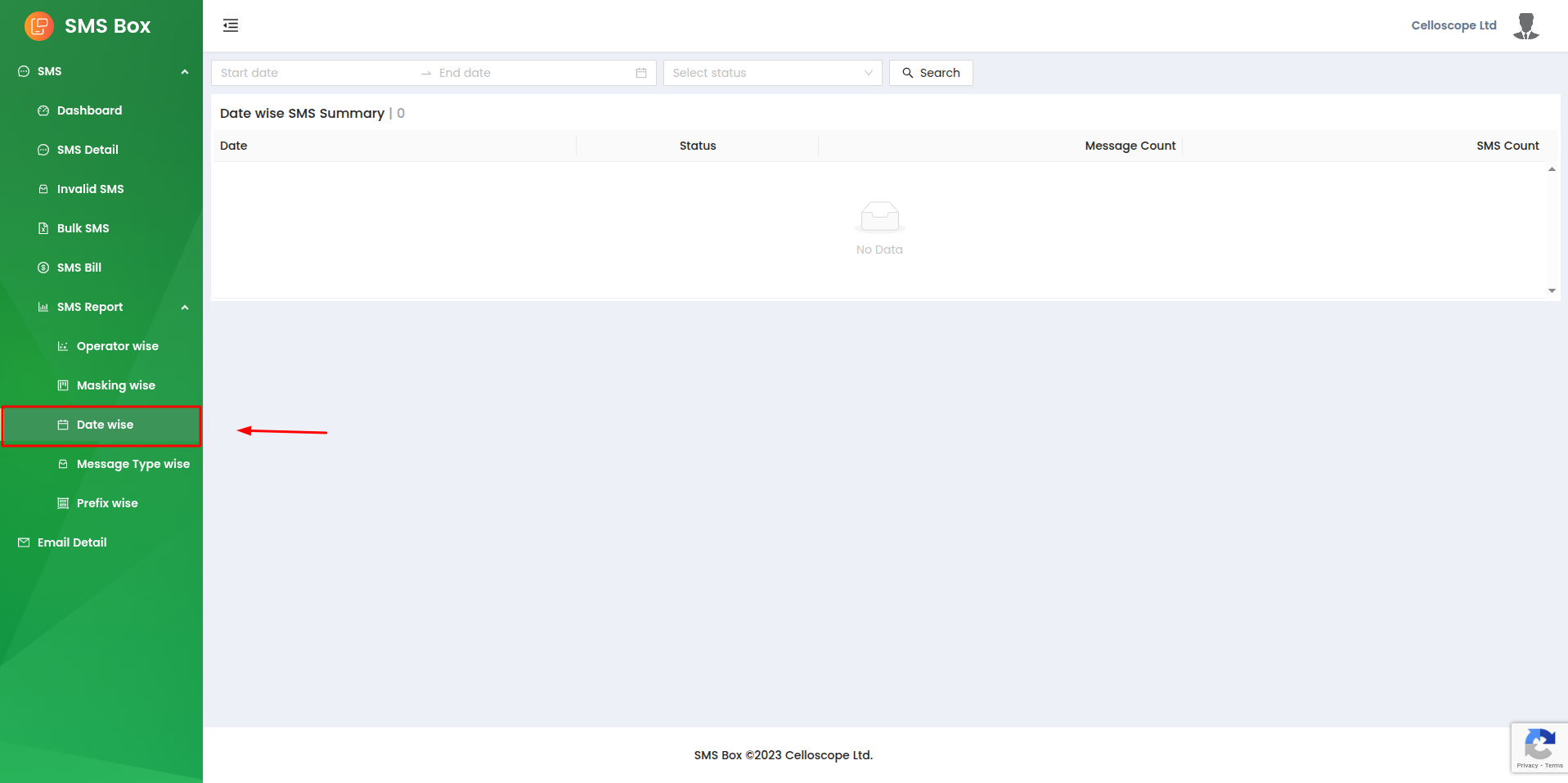Open the calendar icon in date range

tap(641, 73)
